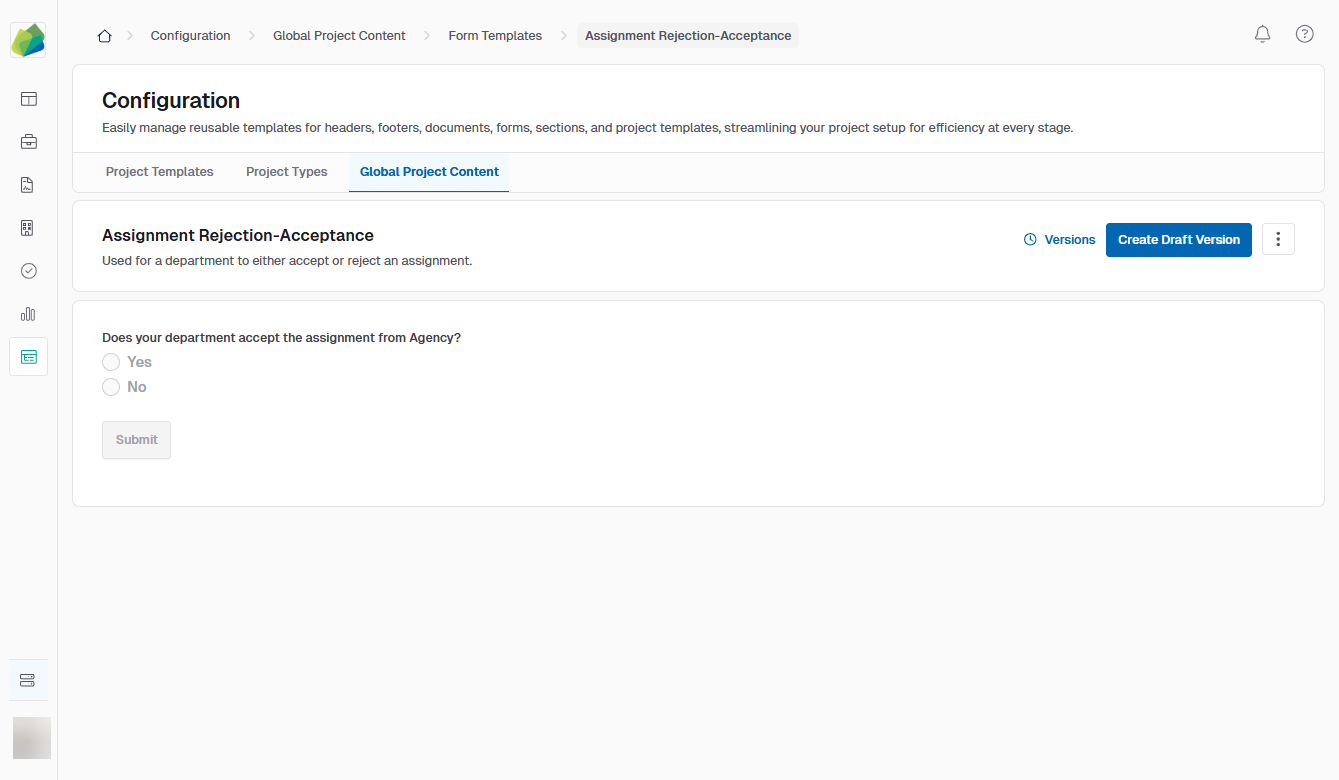This screenshot has height=780, width=1339.
Task: Click the Create Draft Version button
Action: point(1178,240)
